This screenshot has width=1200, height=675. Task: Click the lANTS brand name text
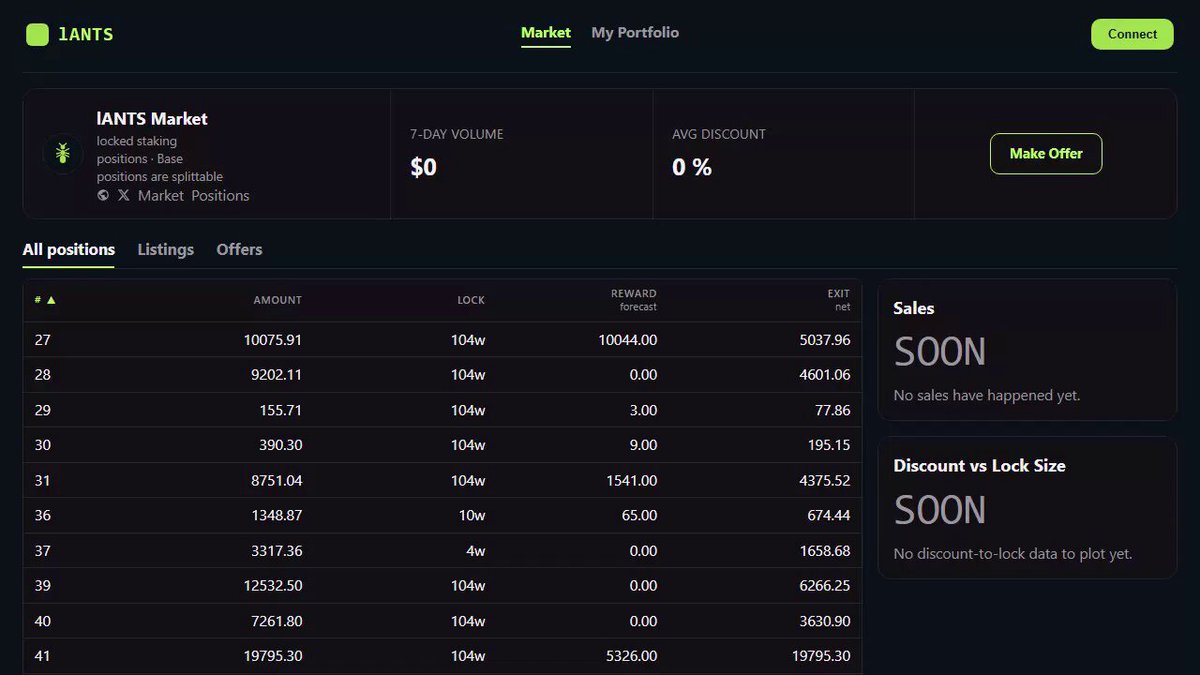click(86, 34)
